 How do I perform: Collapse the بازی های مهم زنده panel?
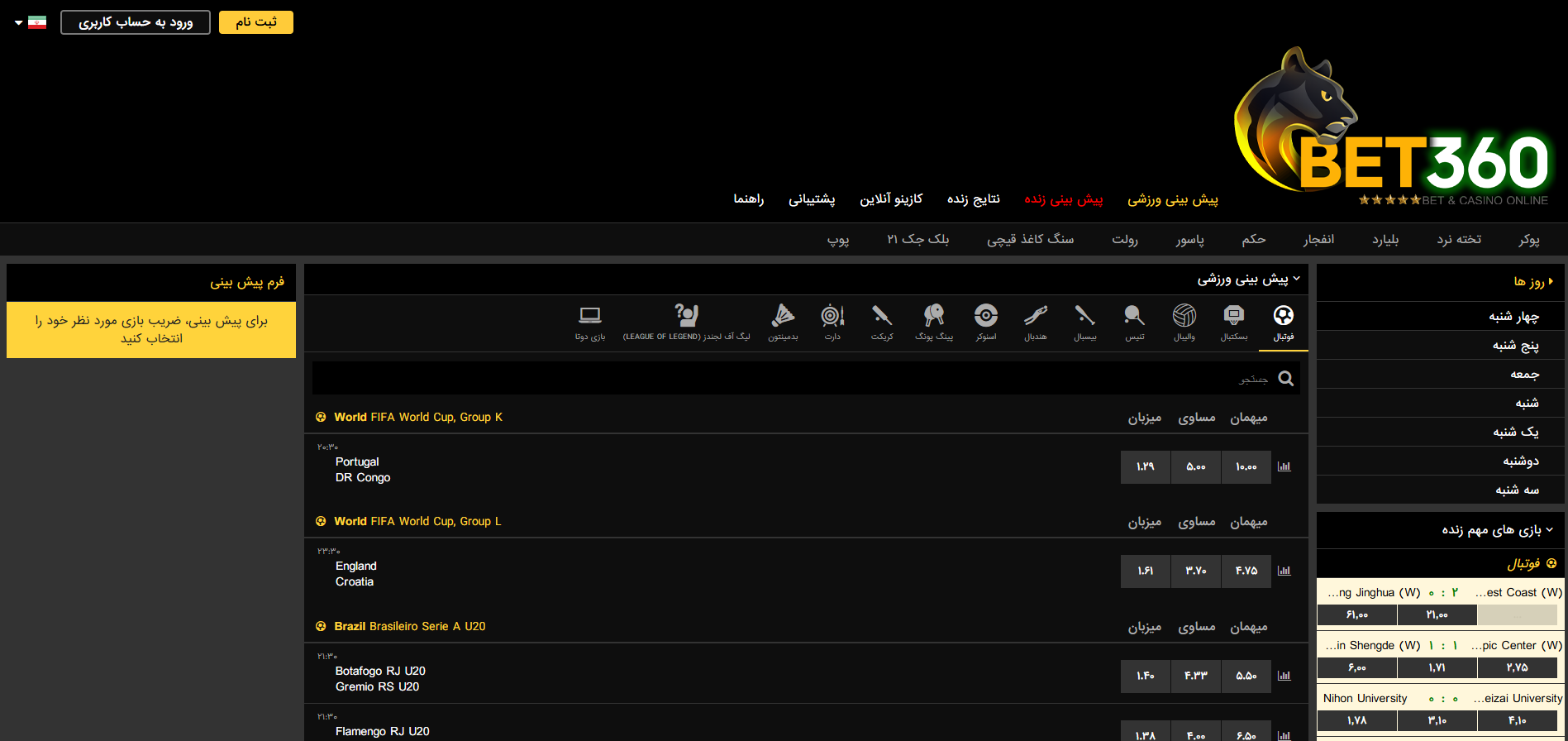(1549, 529)
